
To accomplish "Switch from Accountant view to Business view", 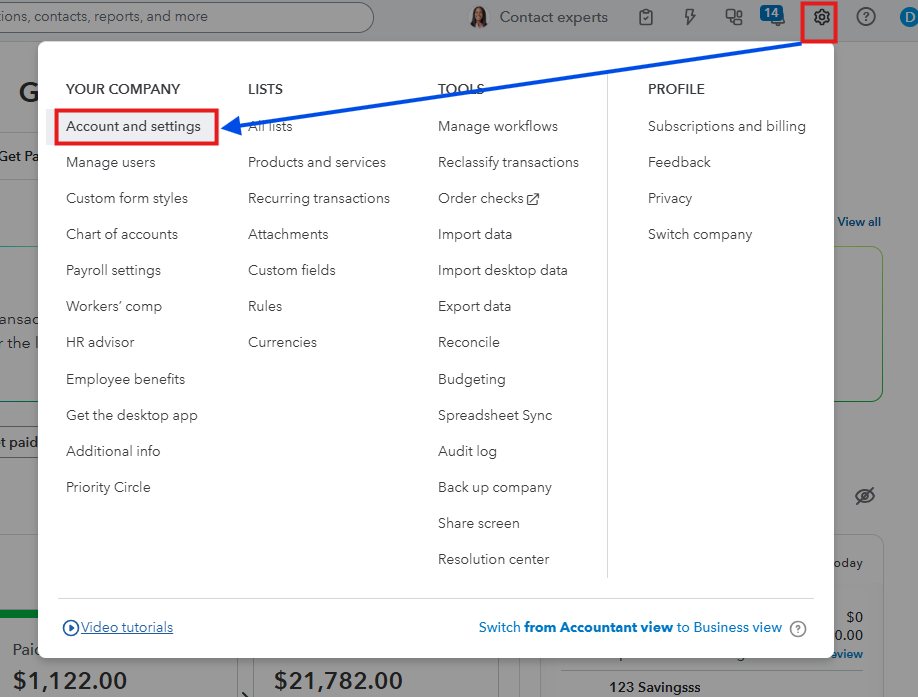I will pos(630,627).
